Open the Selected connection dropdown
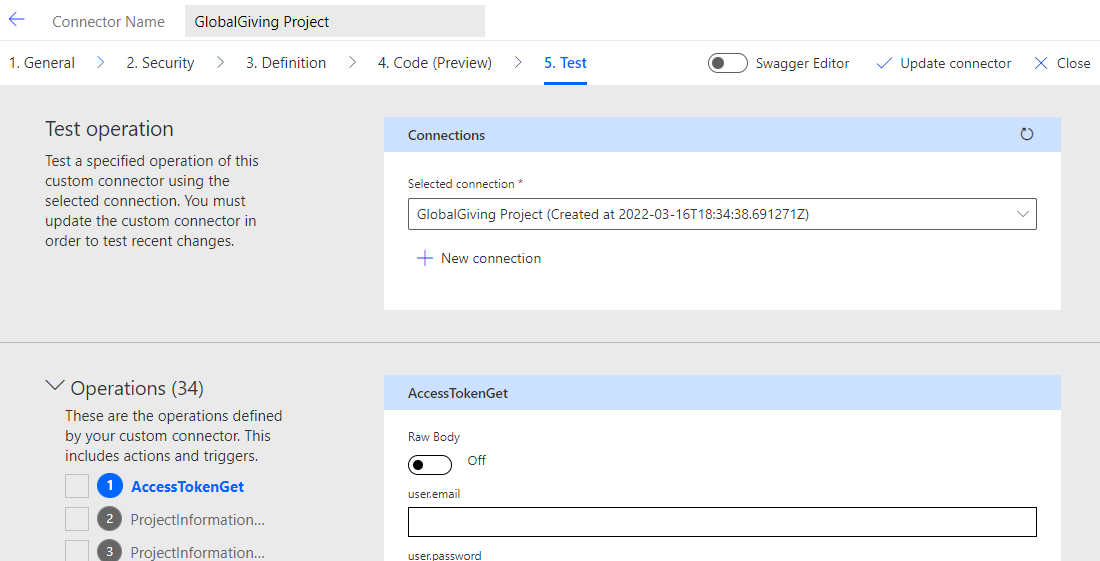Viewport: 1100px width, 561px height. click(722, 214)
